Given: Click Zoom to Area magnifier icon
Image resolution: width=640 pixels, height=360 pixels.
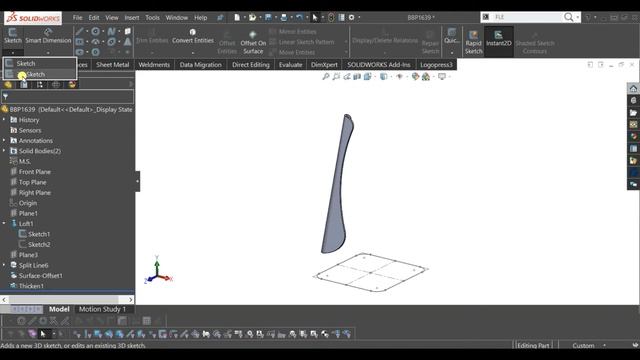Looking at the screenshot, I should pyautogui.click(x=336, y=76).
